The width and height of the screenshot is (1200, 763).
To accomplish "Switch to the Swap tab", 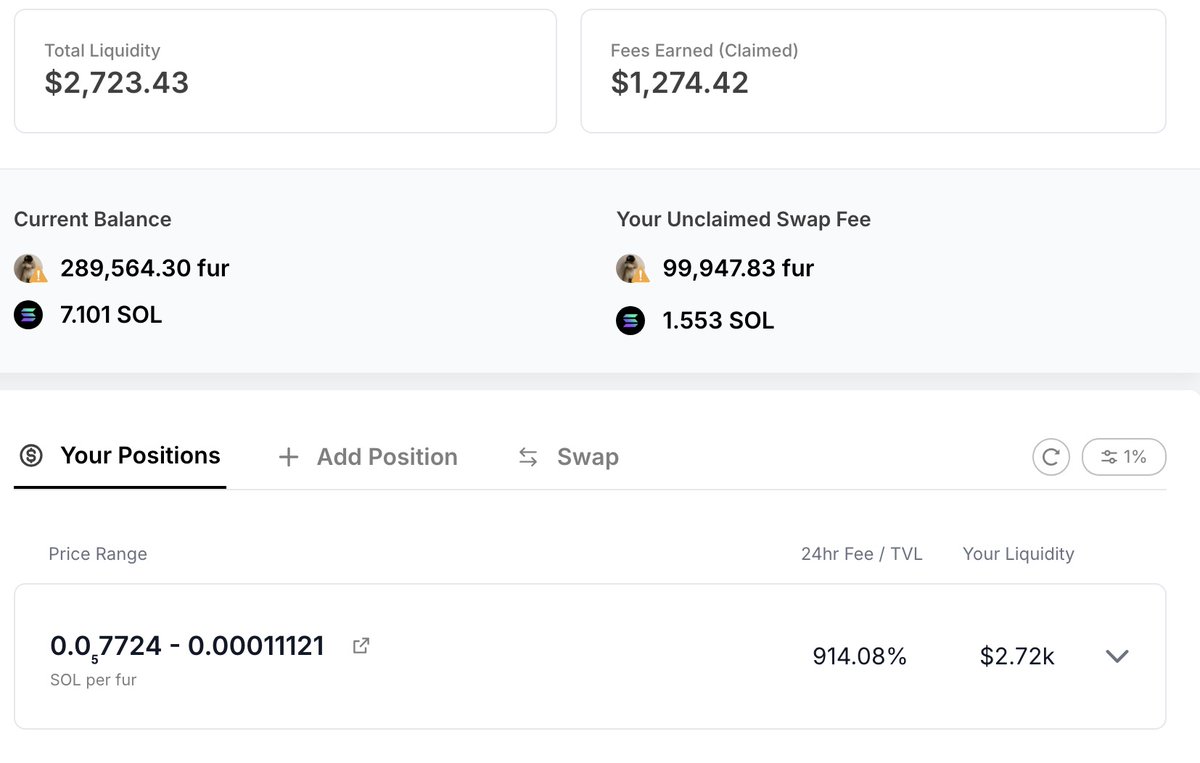I will [x=568, y=457].
